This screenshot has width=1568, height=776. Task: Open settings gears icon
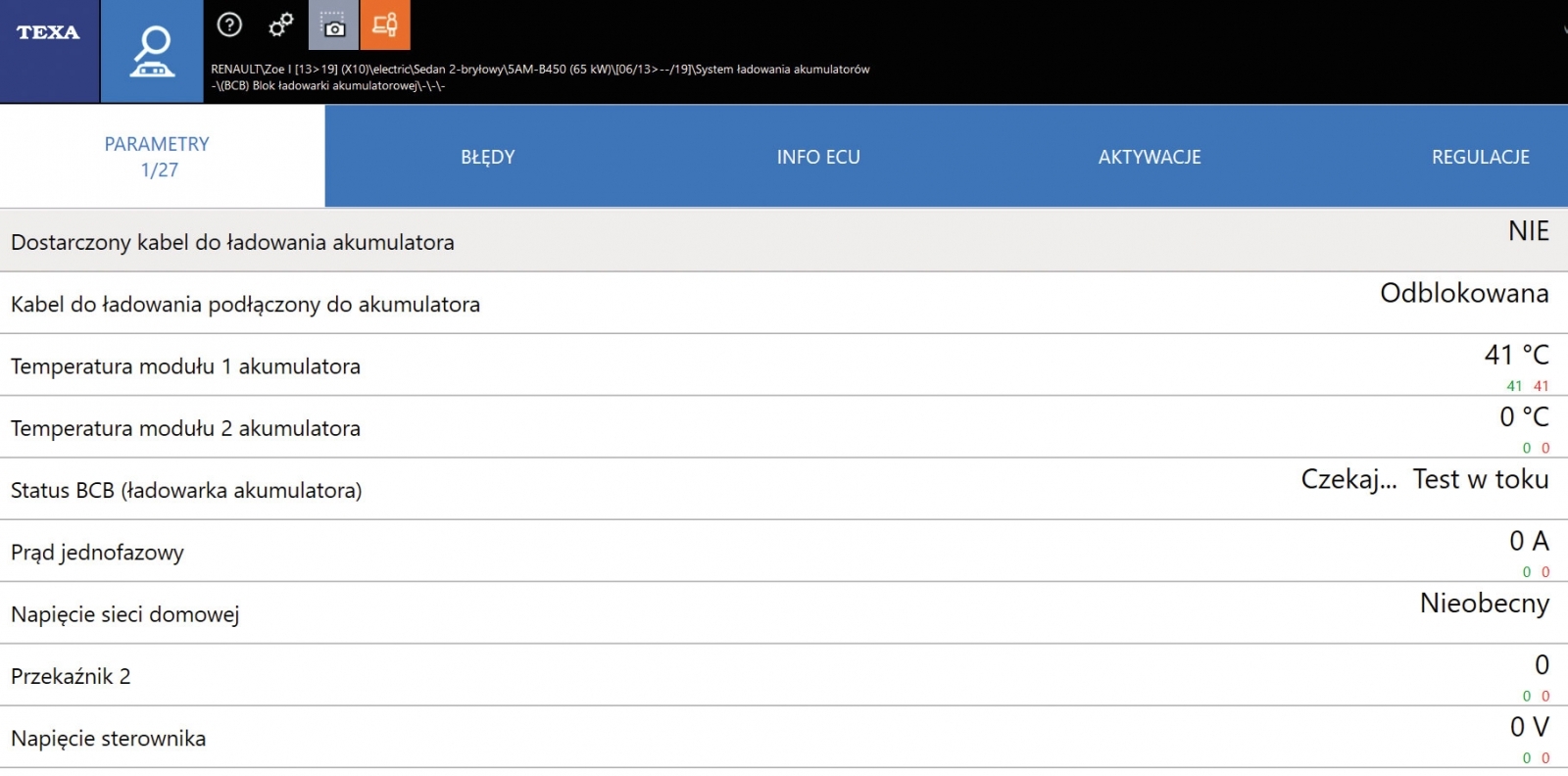pyautogui.click(x=281, y=24)
